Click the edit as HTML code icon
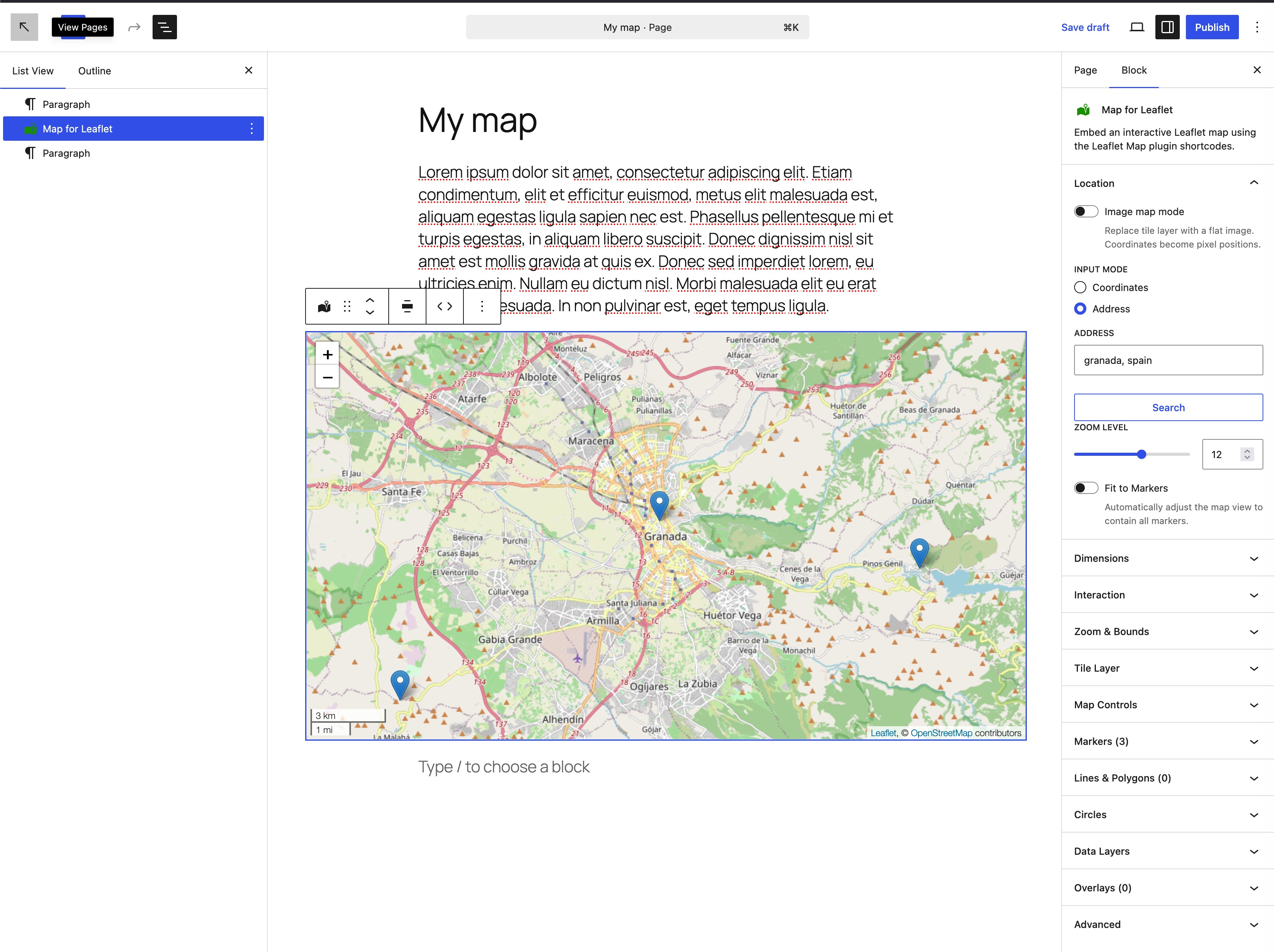 445,306
